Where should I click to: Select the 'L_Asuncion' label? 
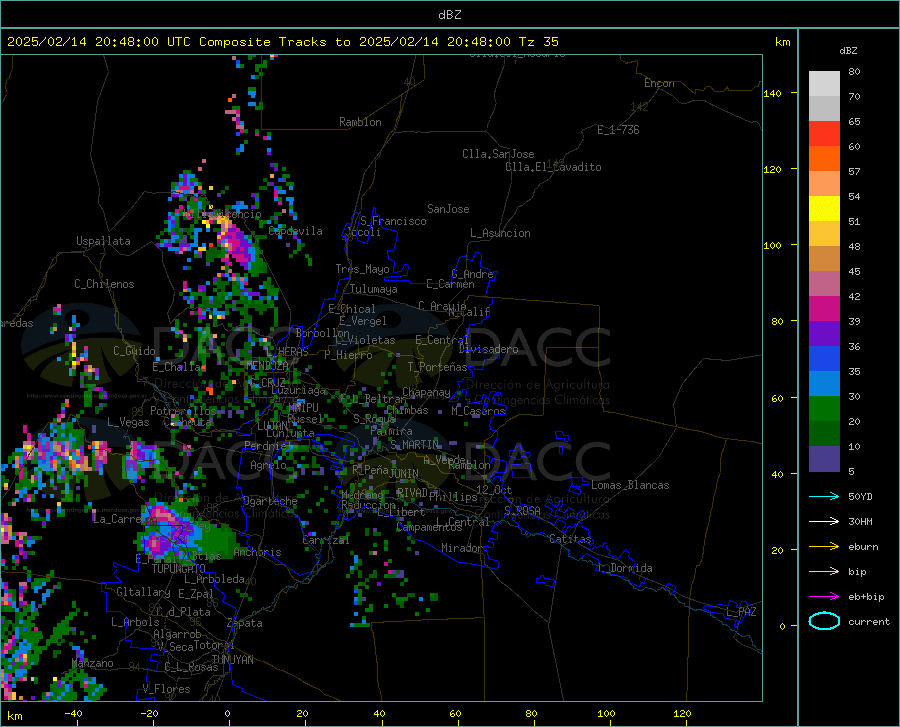[x=500, y=233]
